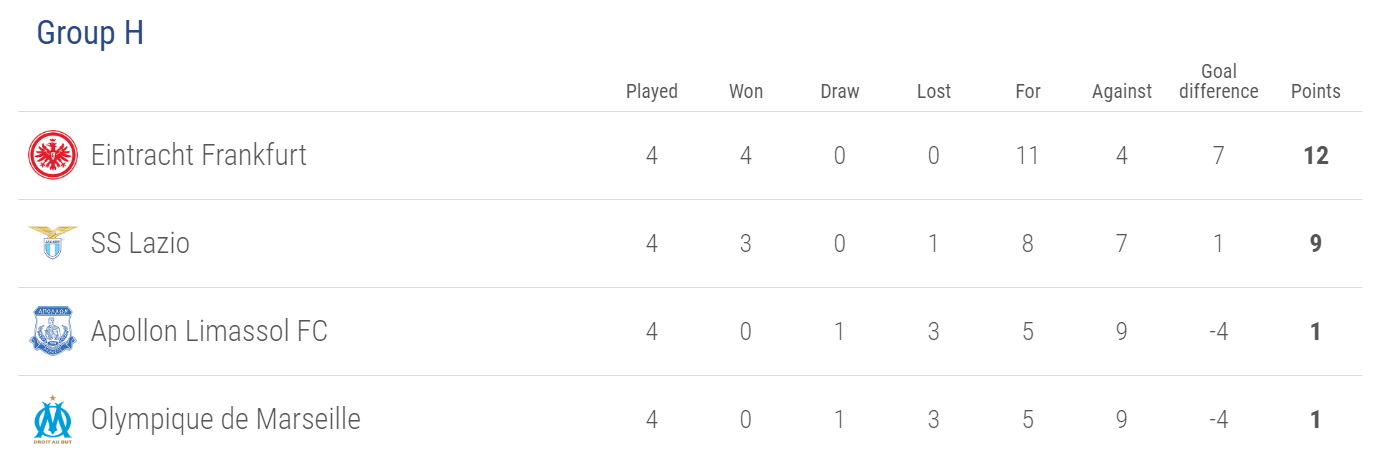1381x456 pixels.
Task: Sort by the Goal difference column header
Action: [x=1219, y=81]
